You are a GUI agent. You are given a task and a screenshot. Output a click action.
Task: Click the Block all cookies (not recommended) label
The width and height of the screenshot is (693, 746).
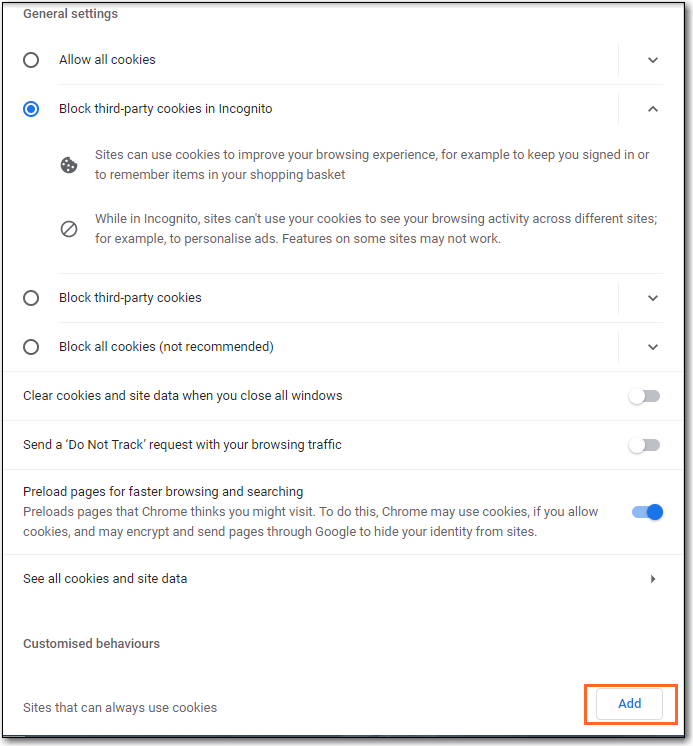pyautogui.click(x=166, y=346)
